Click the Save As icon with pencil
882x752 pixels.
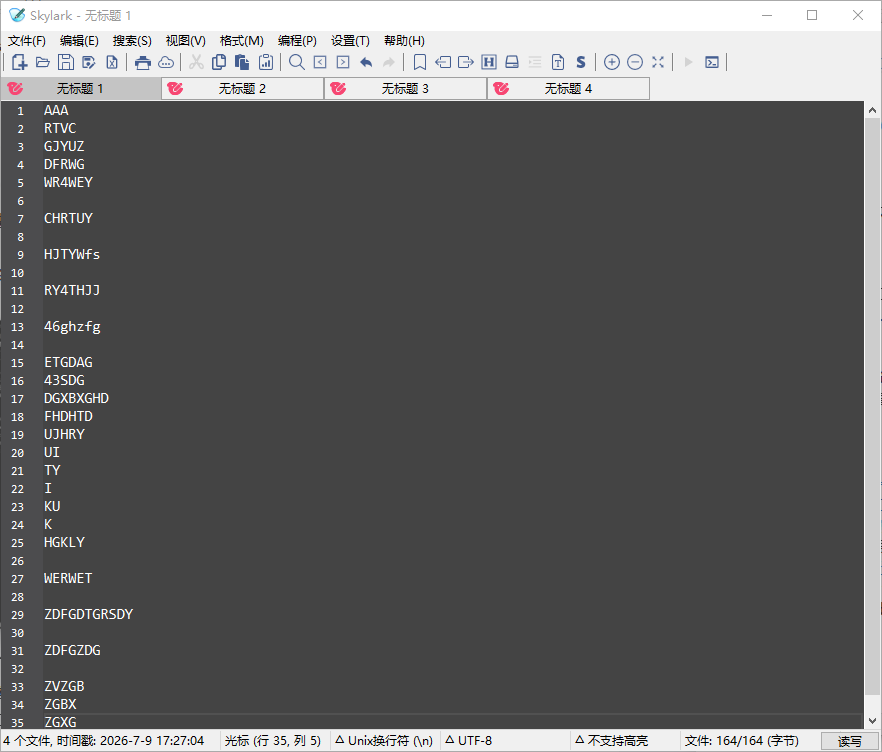pyautogui.click(x=89, y=62)
